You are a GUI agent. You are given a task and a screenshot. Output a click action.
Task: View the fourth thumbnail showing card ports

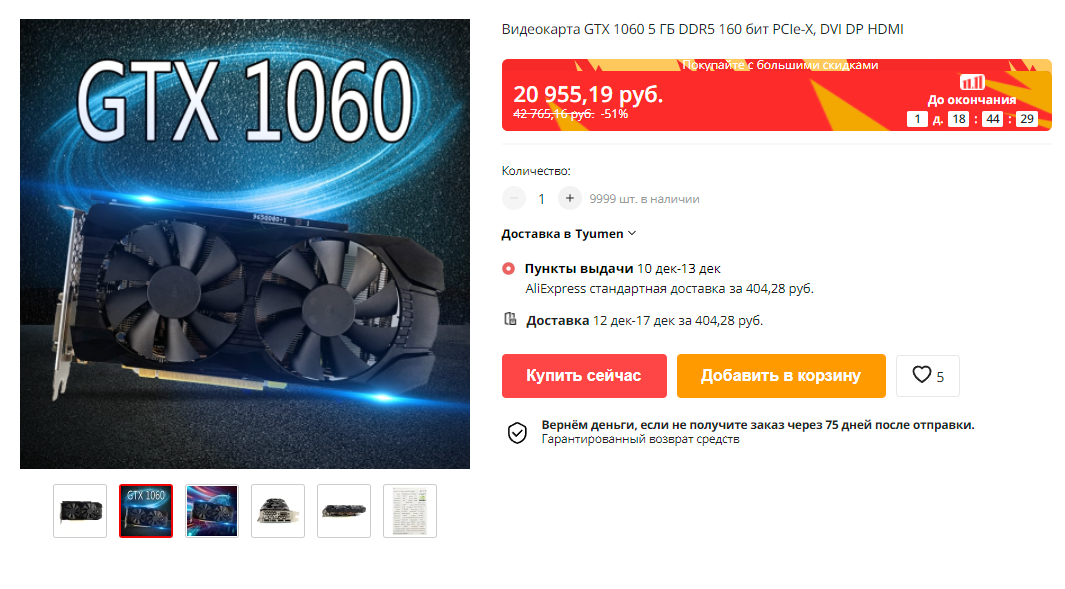(x=278, y=511)
